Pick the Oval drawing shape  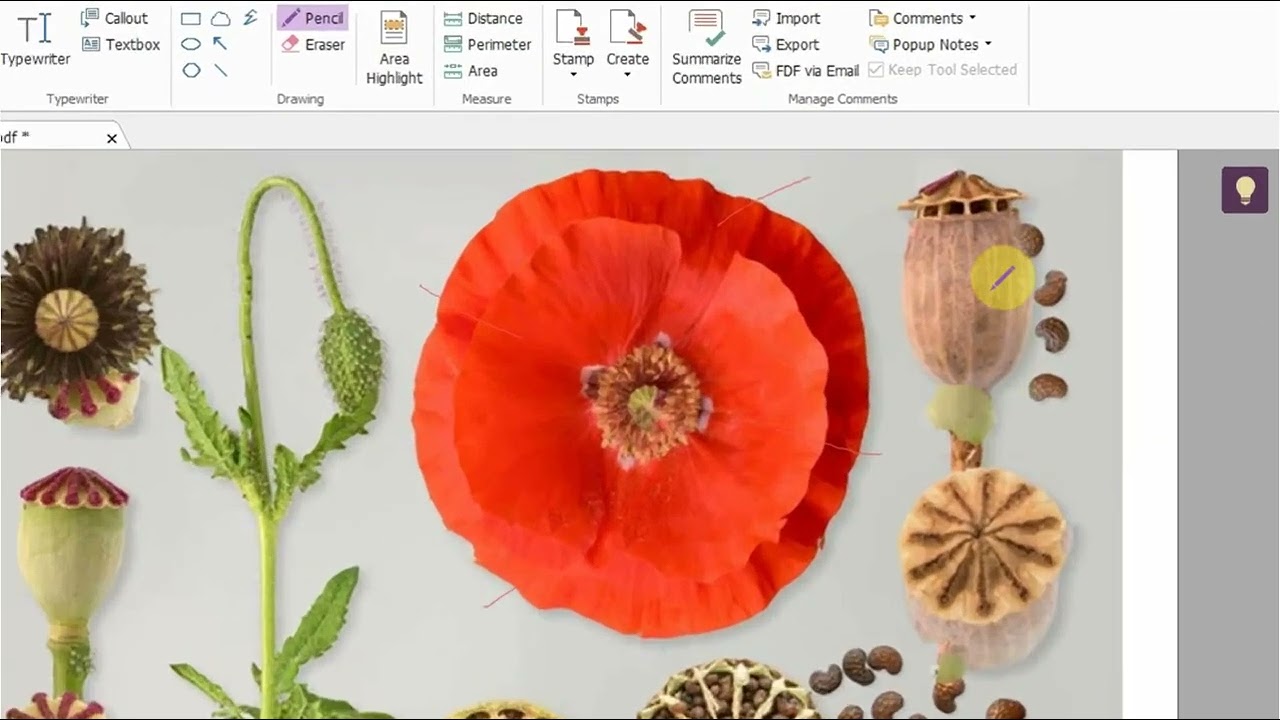[x=191, y=44]
